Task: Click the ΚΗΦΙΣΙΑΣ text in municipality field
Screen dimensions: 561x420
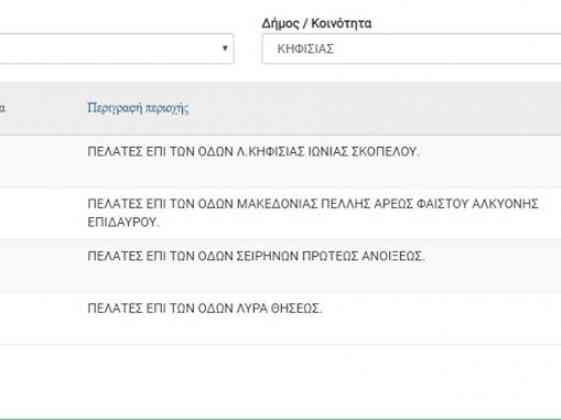Action: pyautogui.click(x=306, y=49)
